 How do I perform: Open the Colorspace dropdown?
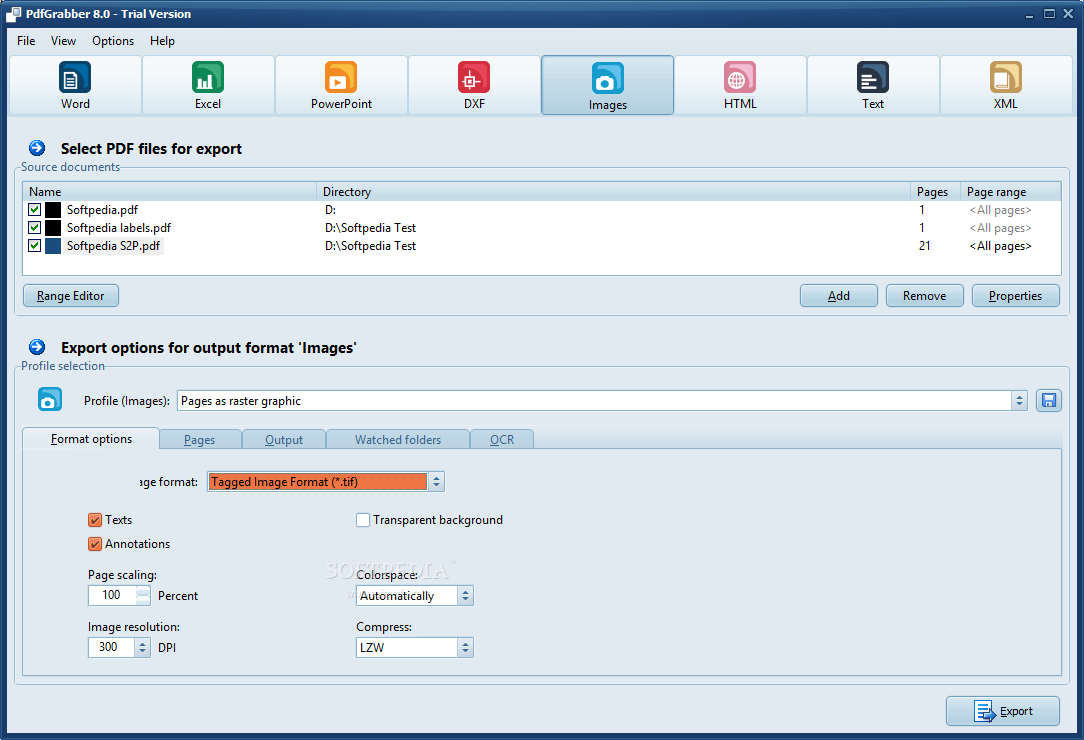click(465, 595)
